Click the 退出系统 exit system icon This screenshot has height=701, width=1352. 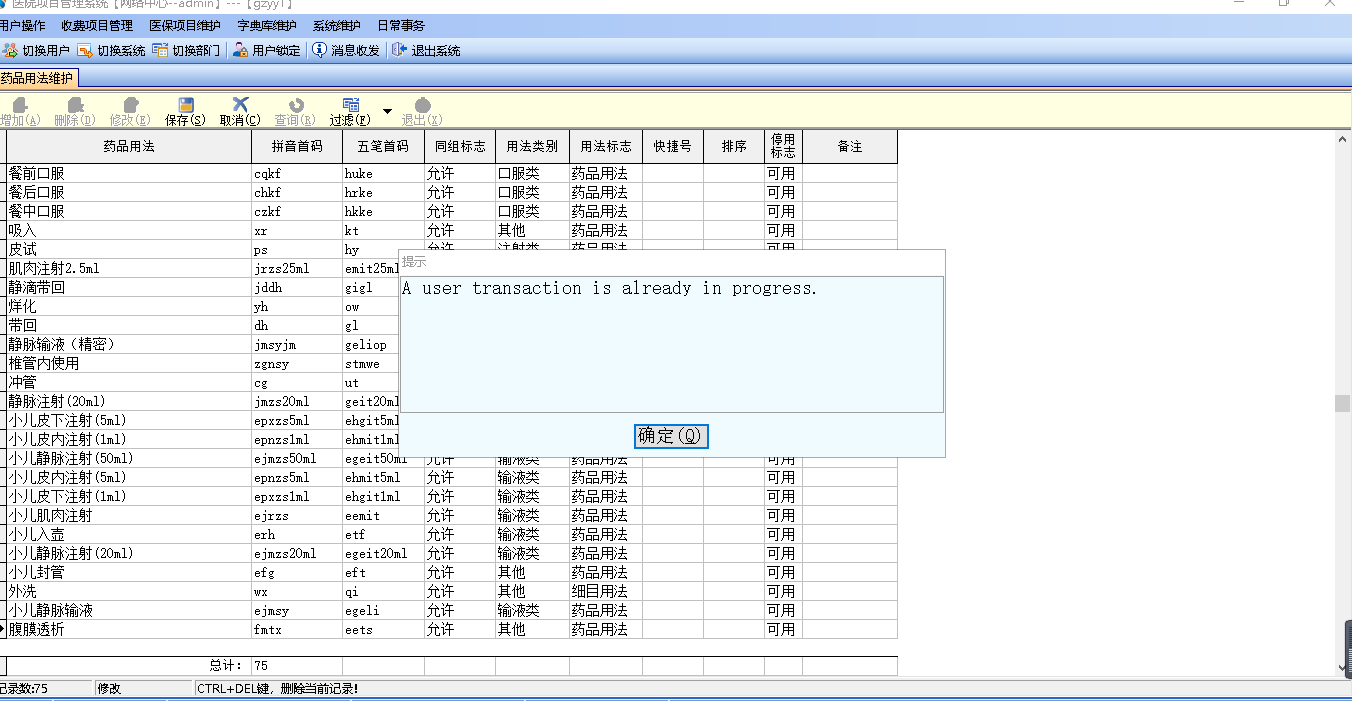[400, 50]
